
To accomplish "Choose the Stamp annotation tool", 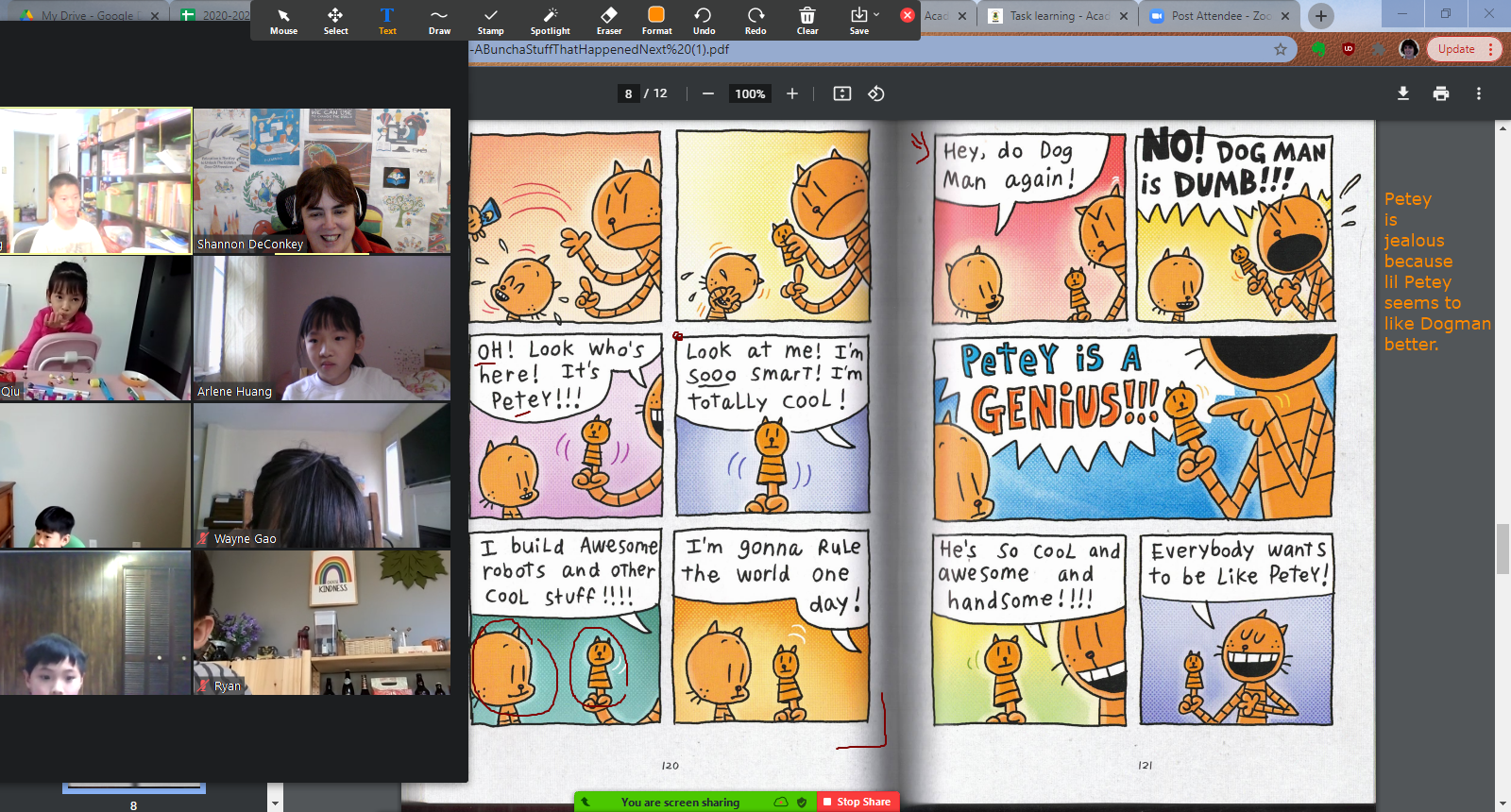I will pyautogui.click(x=491, y=21).
